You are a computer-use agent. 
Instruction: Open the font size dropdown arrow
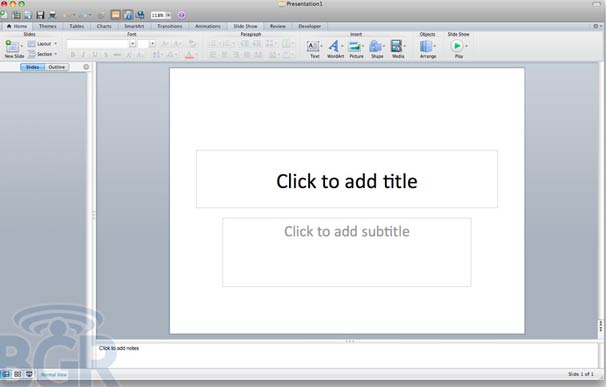point(153,44)
